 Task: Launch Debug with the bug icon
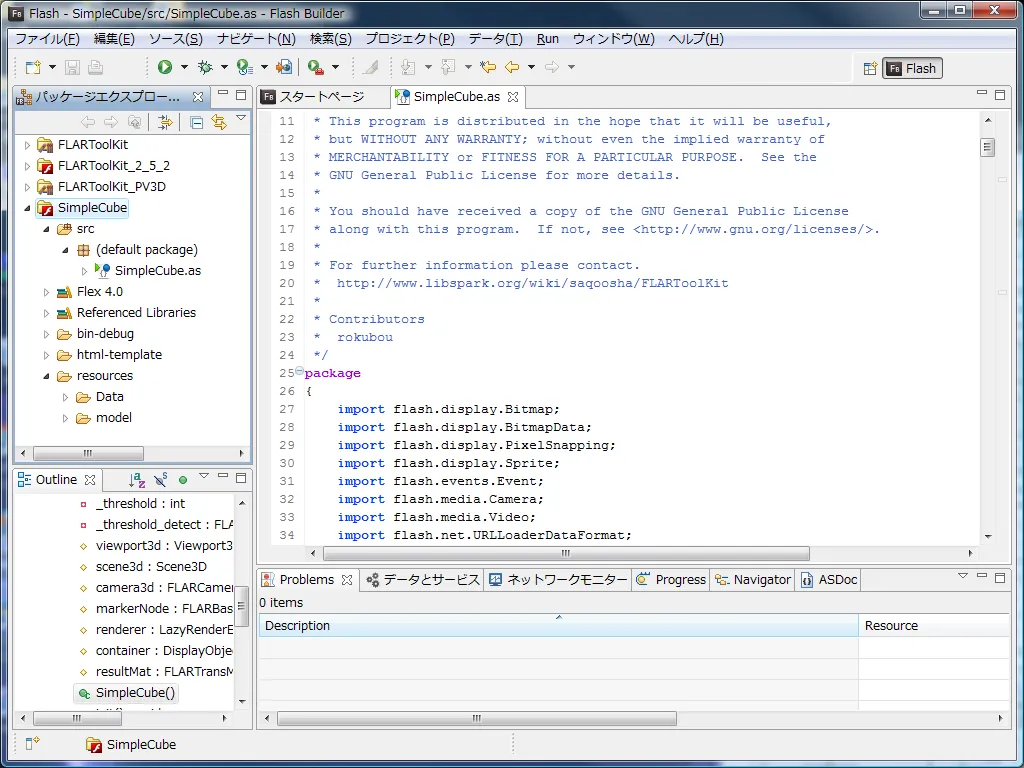[x=205, y=67]
